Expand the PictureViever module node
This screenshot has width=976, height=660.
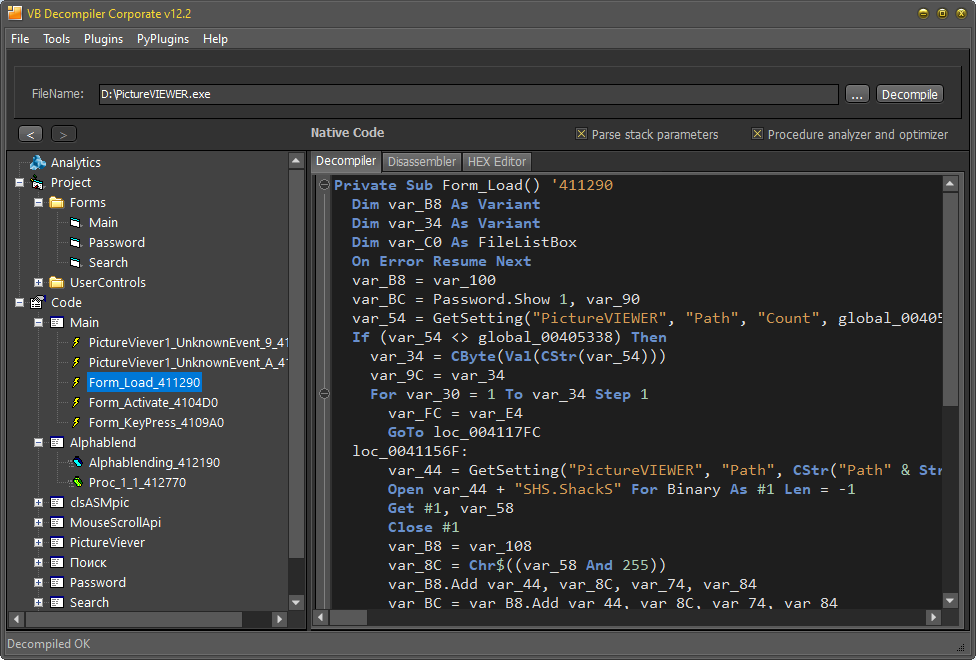pos(38,542)
